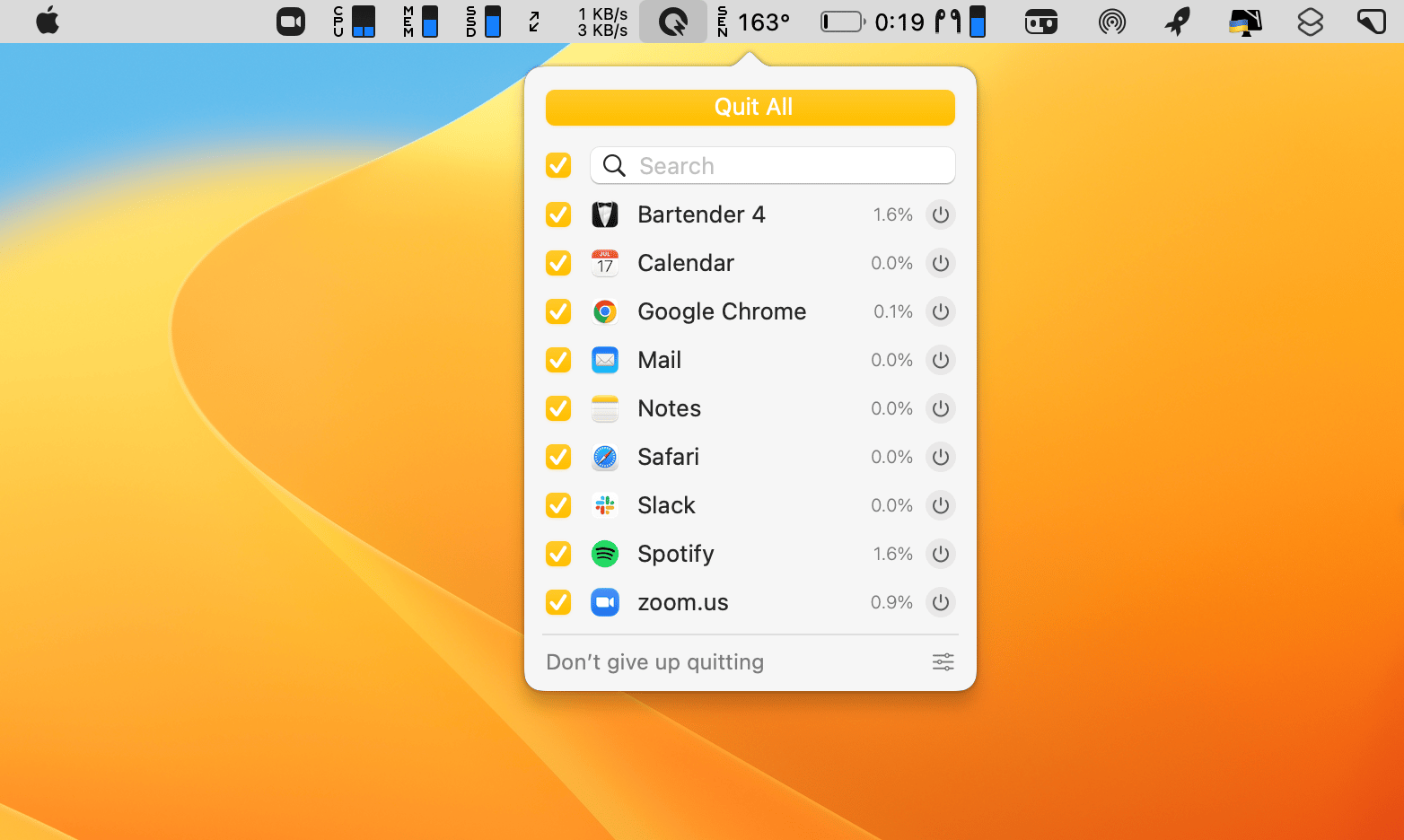Click the Google Chrome app icon

click(x=605, y=311)
